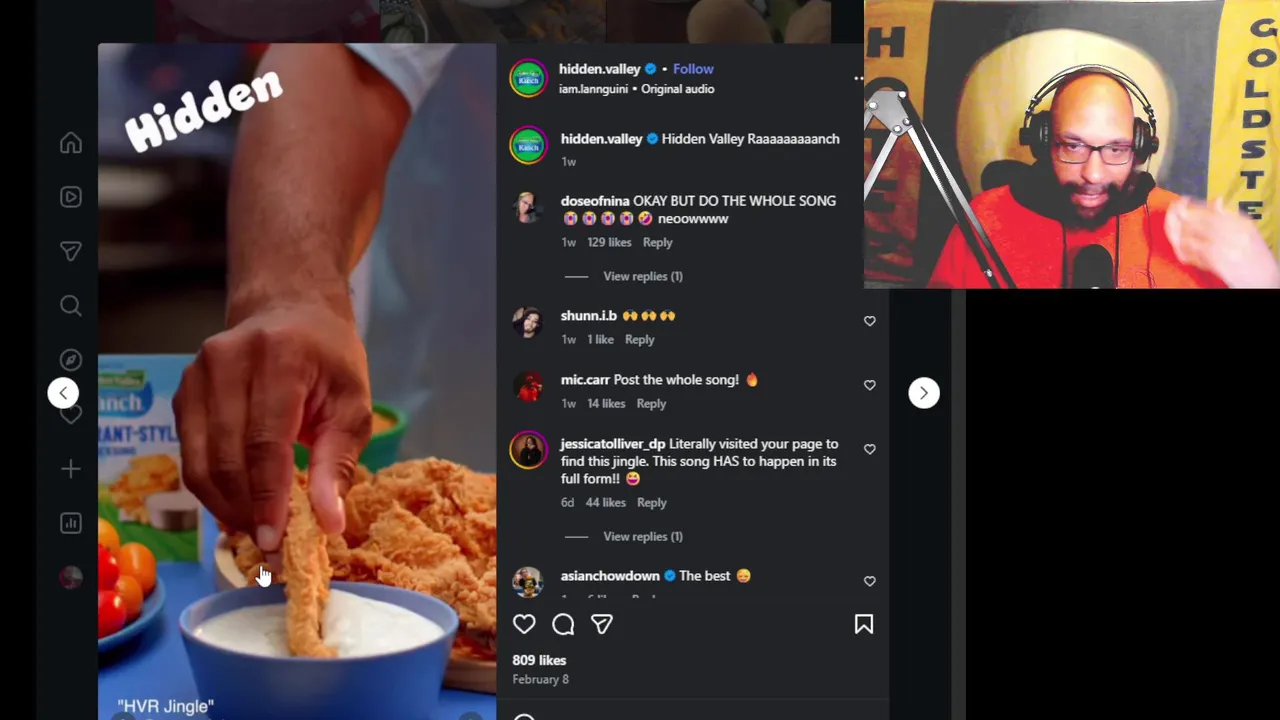Open the Search magnifier in the sidebar
The height and width of the screenshot is (720, 1280).
click(70, 305)
